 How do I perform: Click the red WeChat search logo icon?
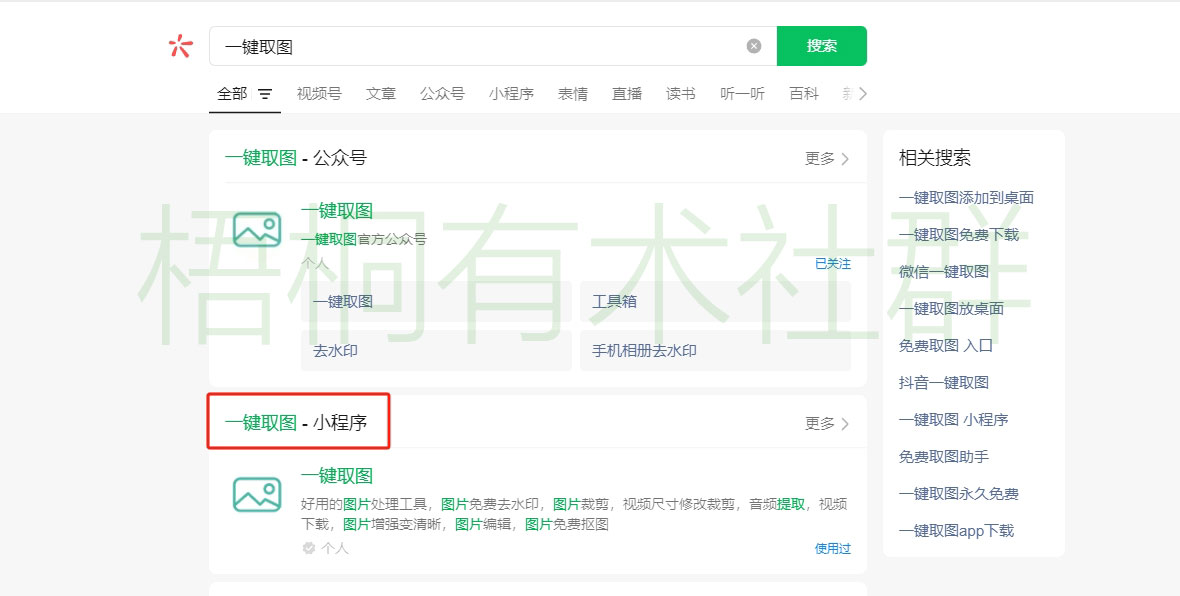181,46
